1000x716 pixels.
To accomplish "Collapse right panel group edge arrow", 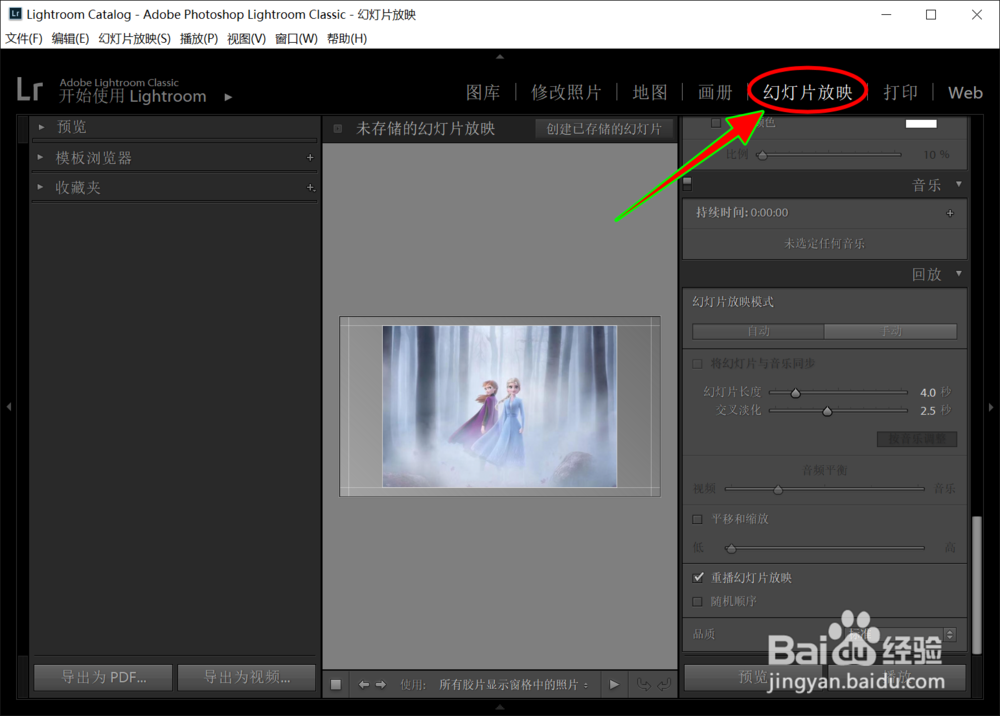I will coord(991,407).
